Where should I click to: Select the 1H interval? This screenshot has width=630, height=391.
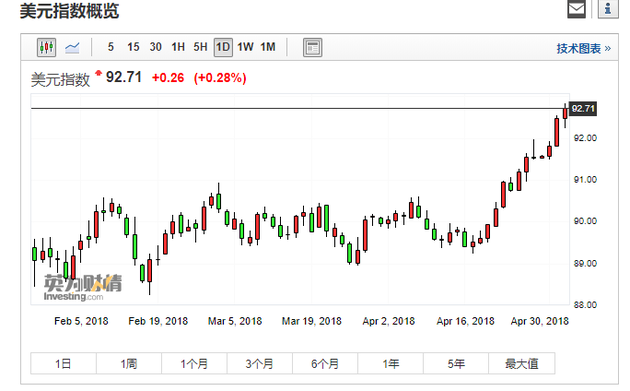(x=178, y=47)
